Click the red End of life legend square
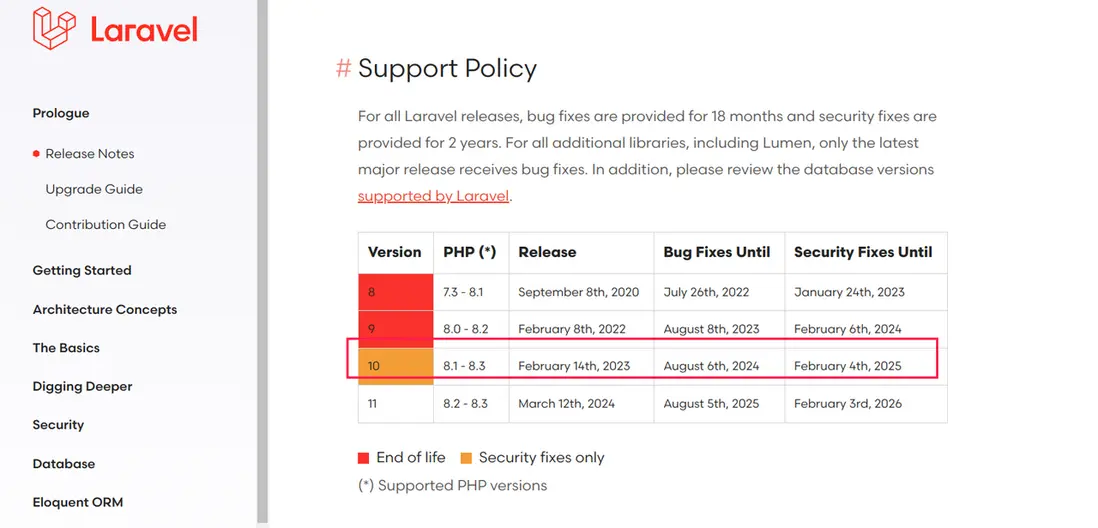The image size is (1098, 528). click(364, 458)
